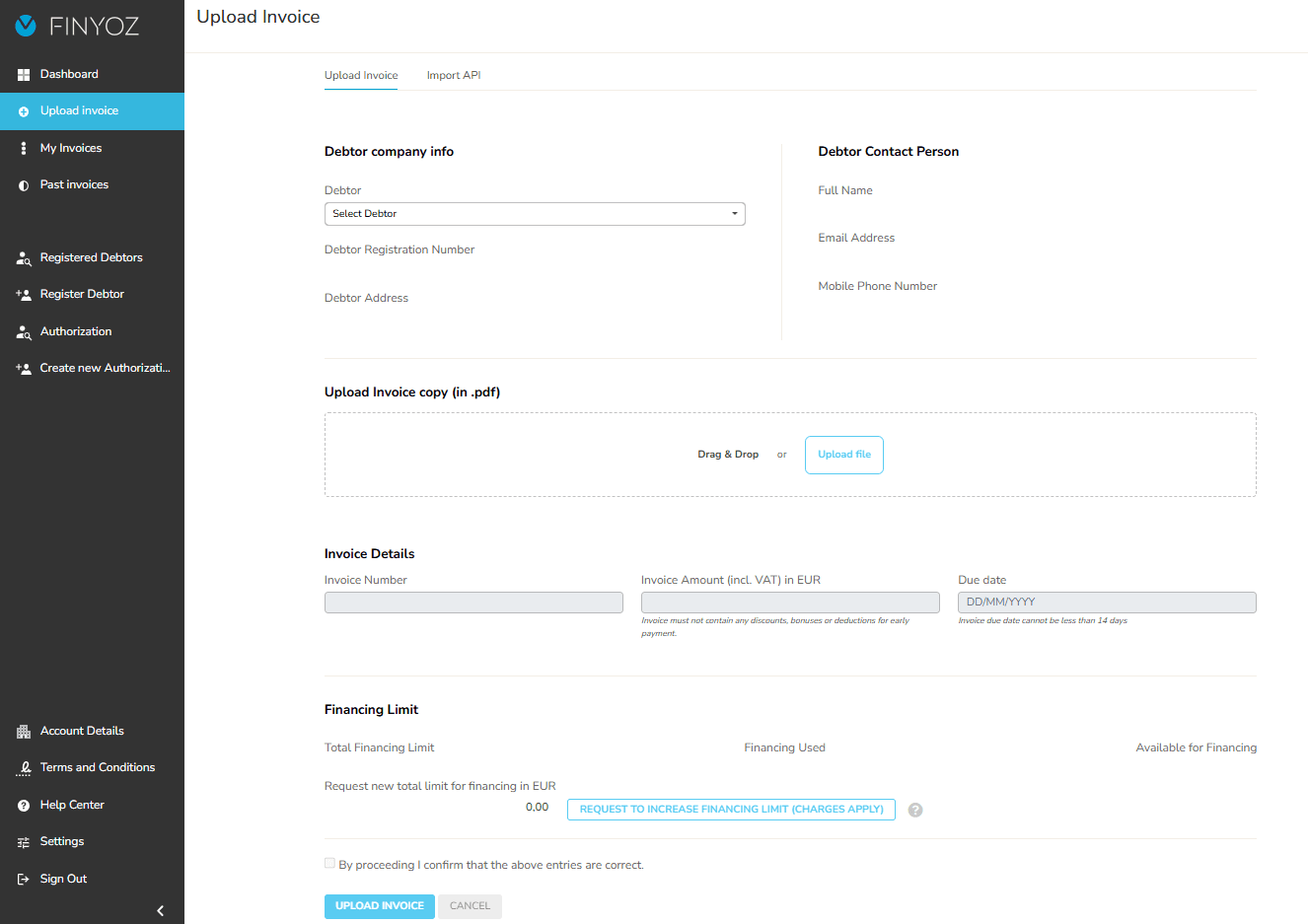This screenshot has height=924, width=1308.
Task: Select the Upload Invoice tab
Action: (x=361, y=75)
